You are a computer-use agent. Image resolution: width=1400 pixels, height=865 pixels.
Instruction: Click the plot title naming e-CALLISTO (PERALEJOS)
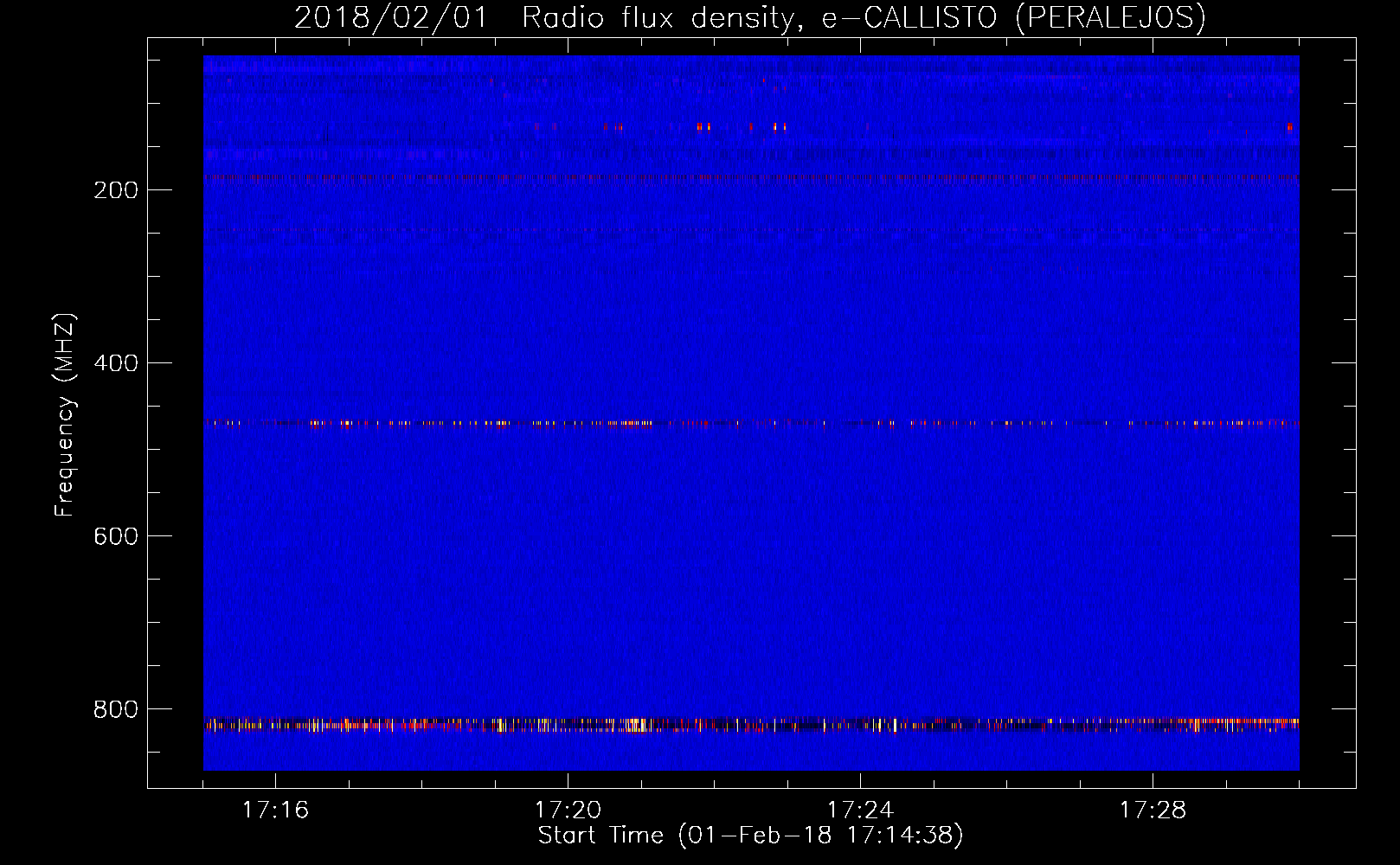pyautogui.click(x=750, y=17)
